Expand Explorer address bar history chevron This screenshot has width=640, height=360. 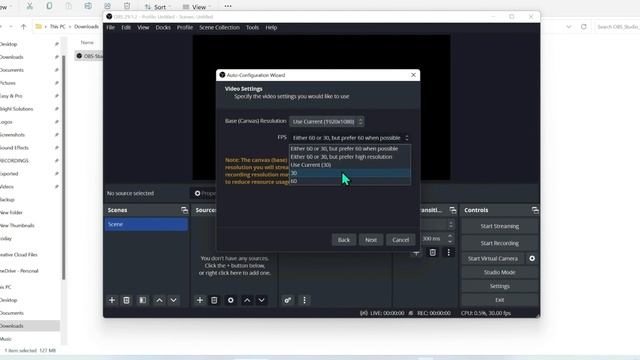coord(569,27)
